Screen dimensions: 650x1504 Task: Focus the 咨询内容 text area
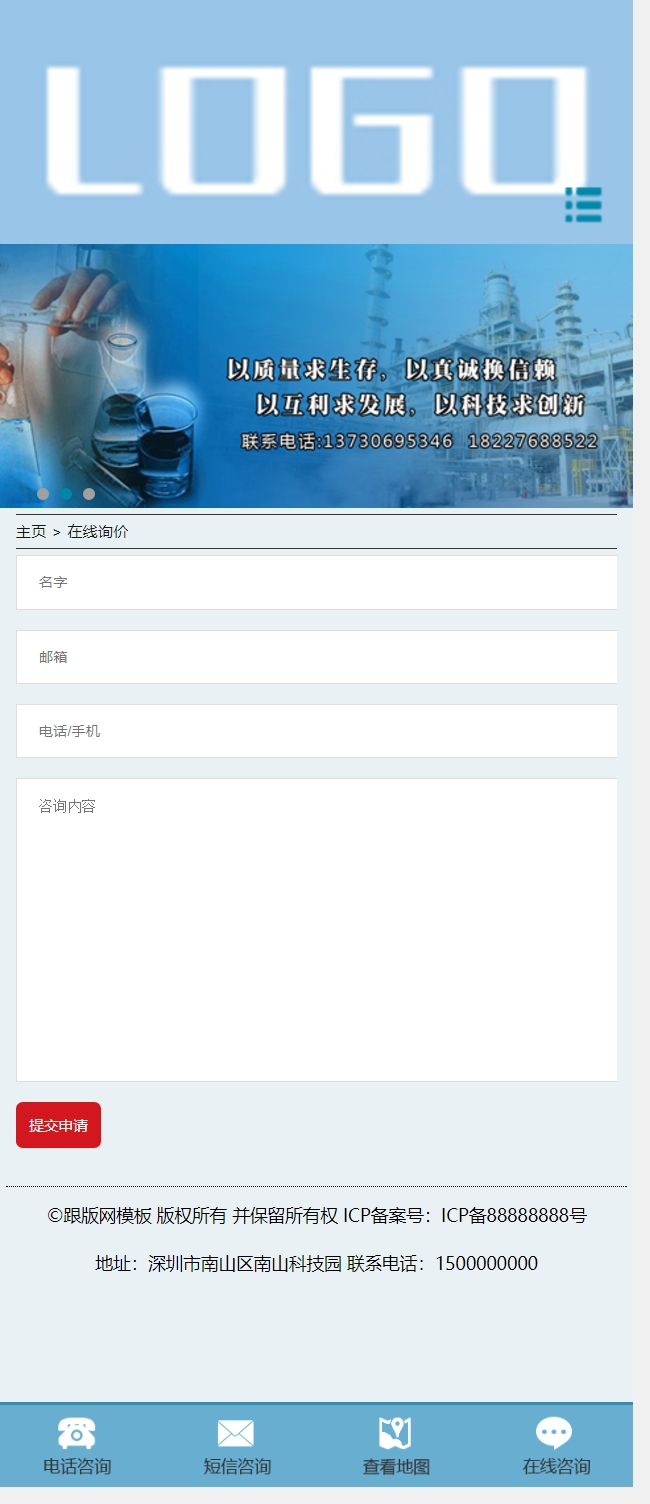pos(316,930)
